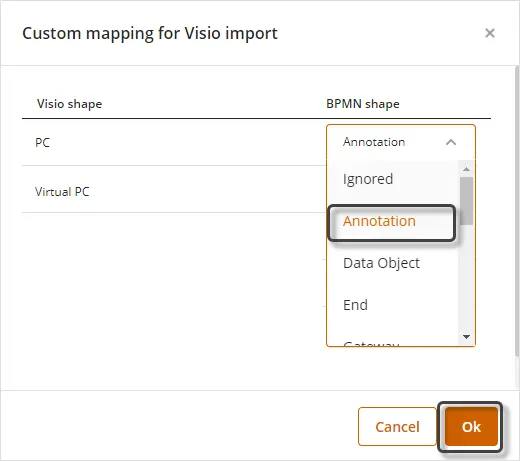520x461 pixels.
Task: Click the BPMN shape column header
Action: click(363, 104)
